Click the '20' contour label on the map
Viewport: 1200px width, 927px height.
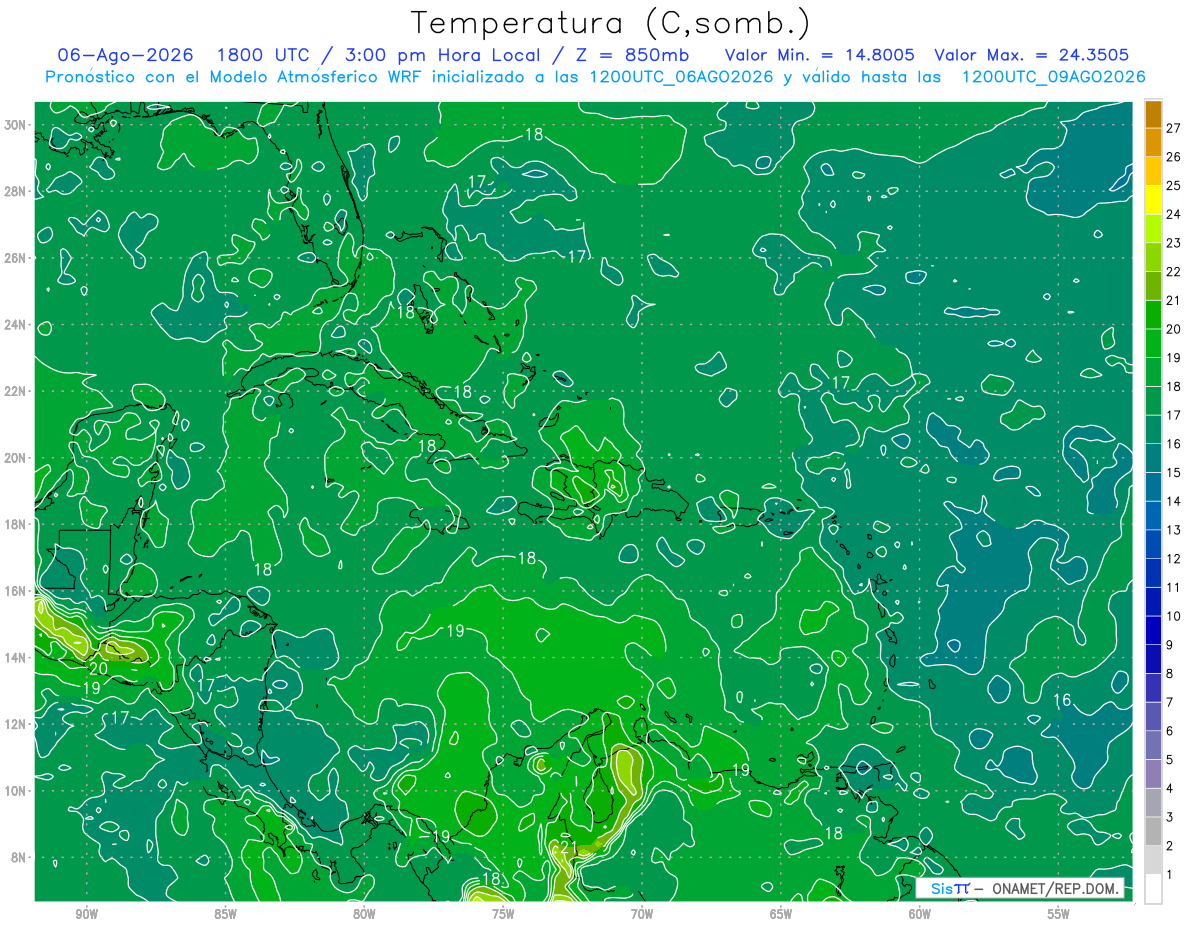[x=98, y=669]
